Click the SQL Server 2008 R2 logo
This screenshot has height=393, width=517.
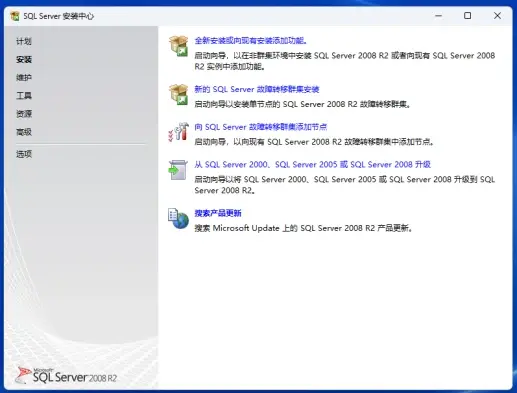click(x=66, y=376)
